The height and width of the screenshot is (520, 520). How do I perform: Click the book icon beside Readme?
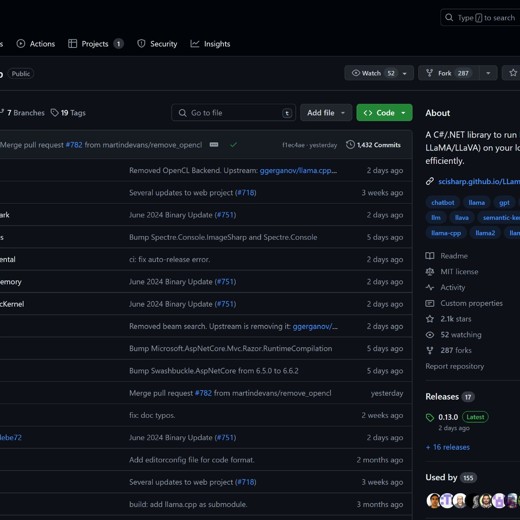pyautogui.click(x=430, y=256)
